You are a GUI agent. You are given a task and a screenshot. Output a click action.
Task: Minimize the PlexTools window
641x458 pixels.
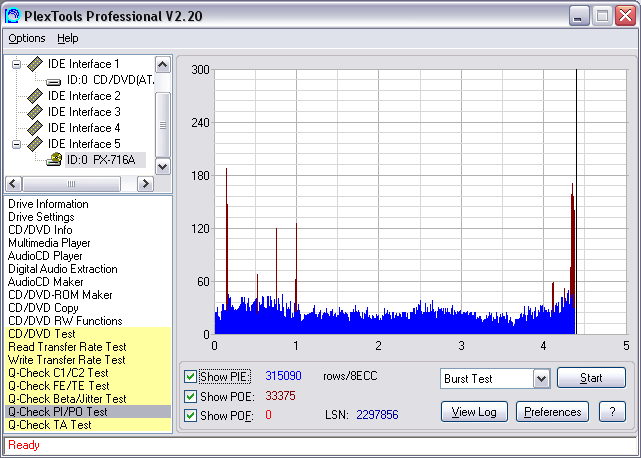click(x=579, y=16)
